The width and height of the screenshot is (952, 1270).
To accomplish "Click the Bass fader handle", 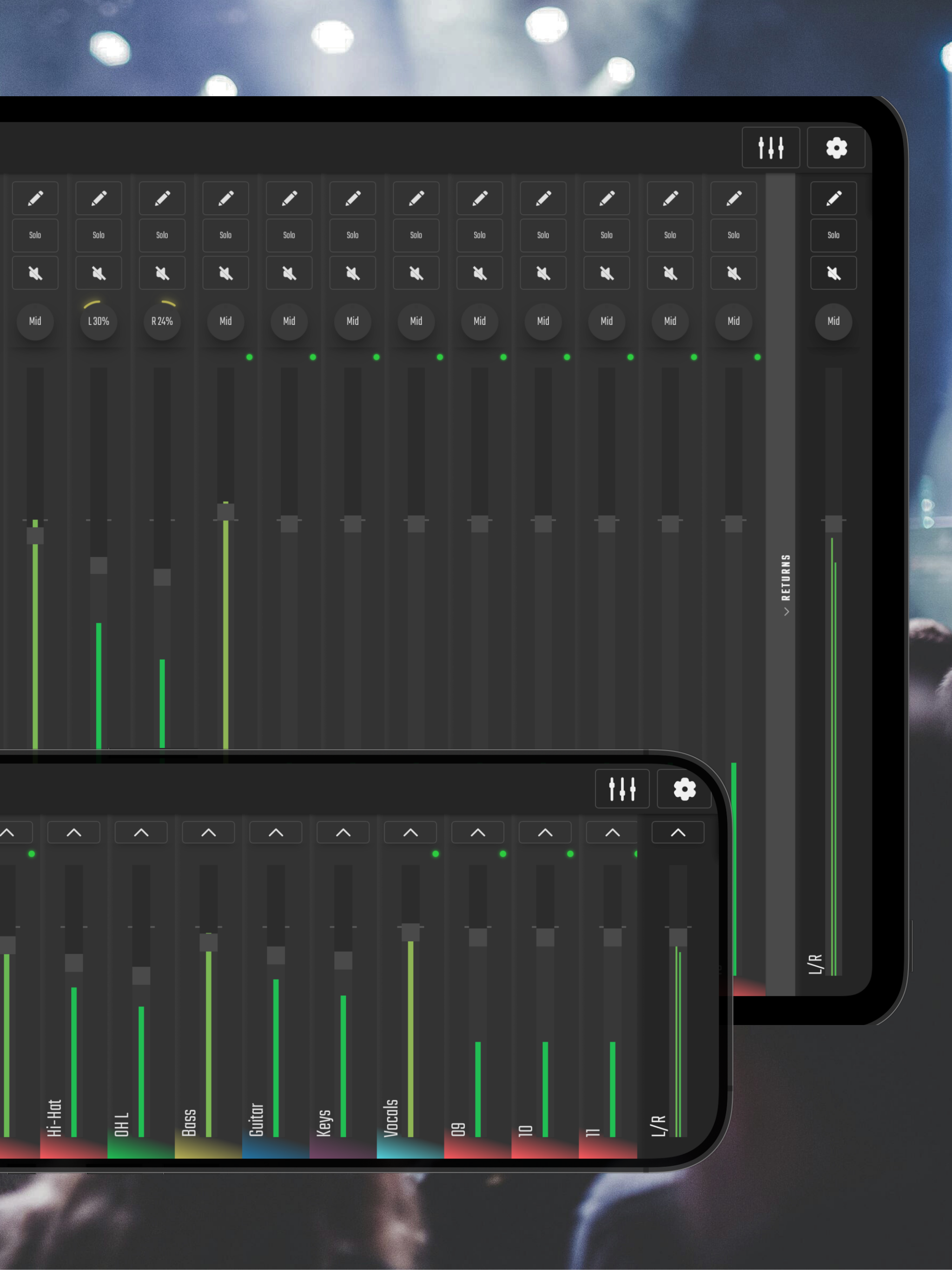I will (x=208, y=943).
